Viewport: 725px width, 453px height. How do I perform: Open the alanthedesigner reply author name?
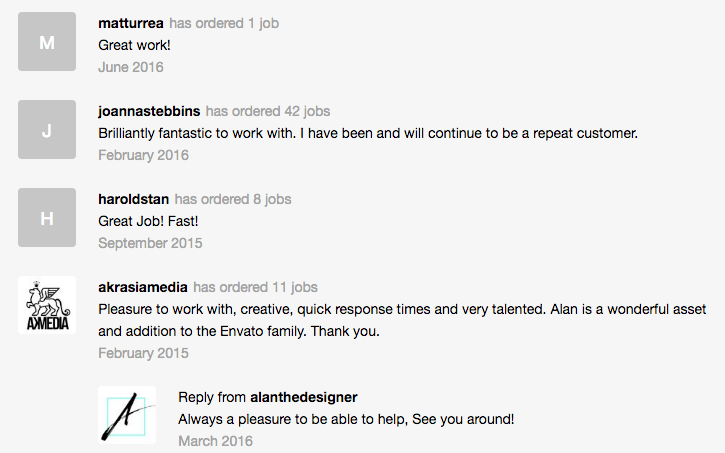[304, 397]
